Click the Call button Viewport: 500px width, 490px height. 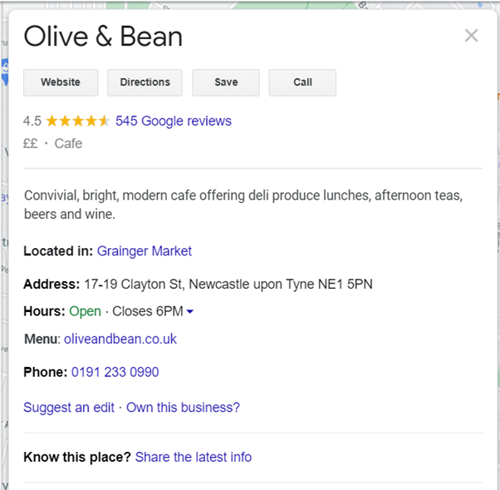pyautogui.click(x=303, y=82)
